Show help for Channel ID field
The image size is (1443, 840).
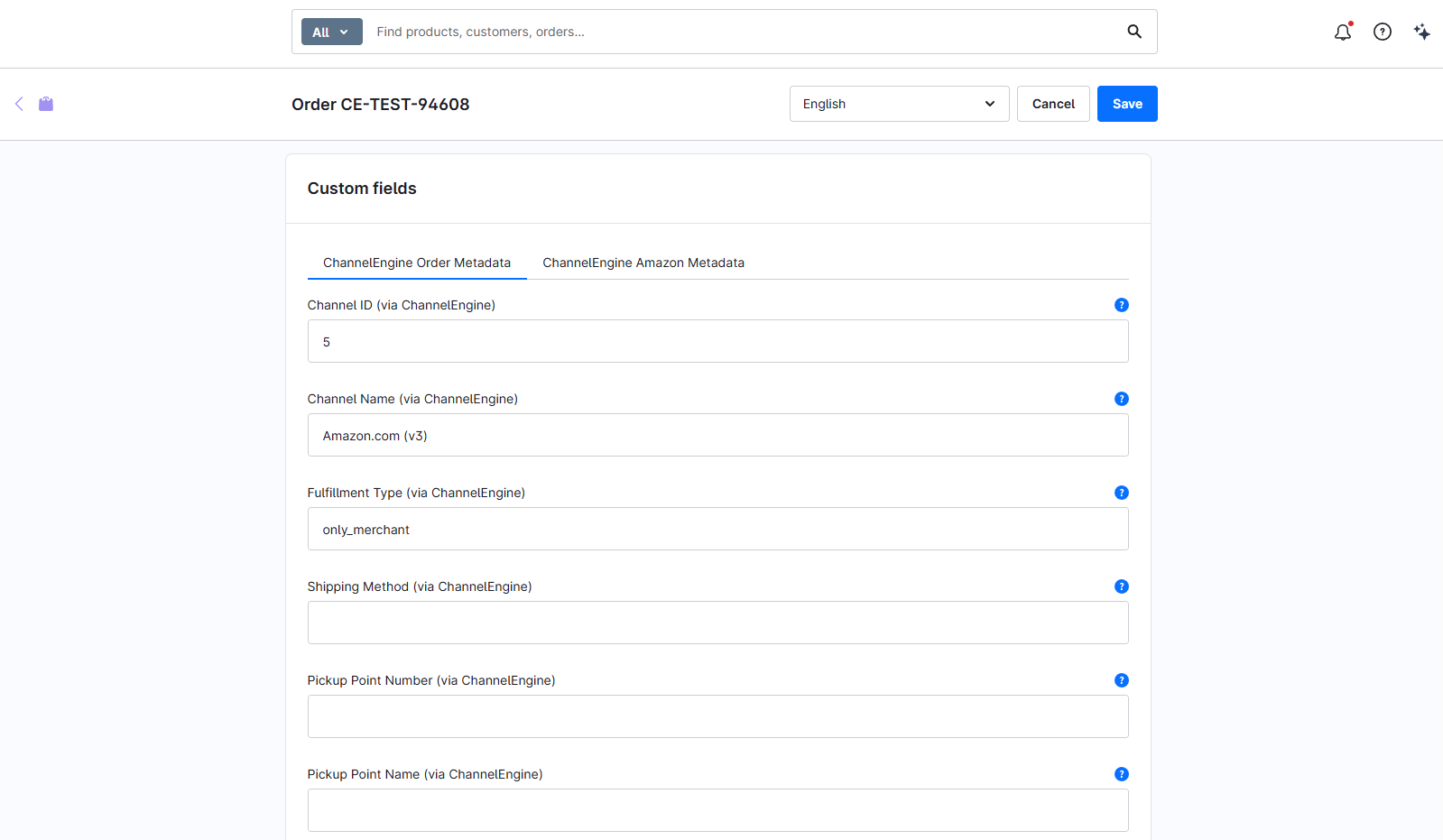[x=1122, y=305]
